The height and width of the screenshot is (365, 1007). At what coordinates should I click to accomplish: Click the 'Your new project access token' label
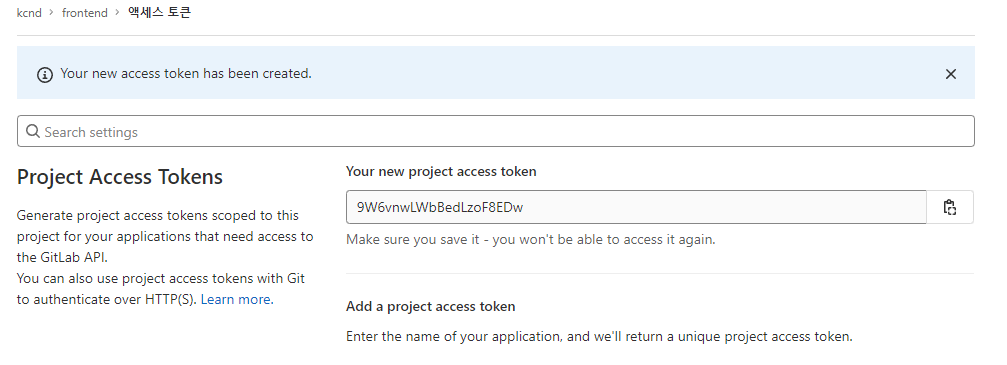point(441,172)
